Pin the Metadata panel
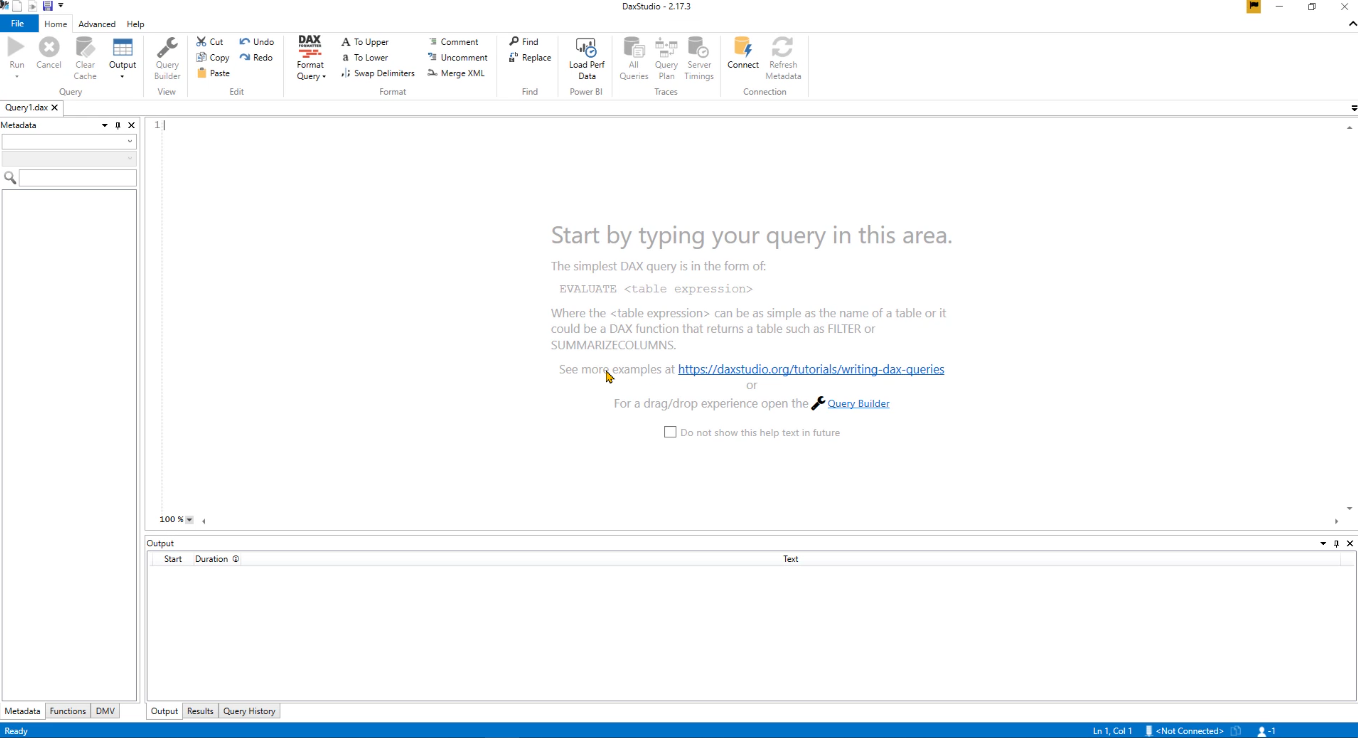Image resolution: width=1358 pixels, height=738 pixels. pos(118,126)
